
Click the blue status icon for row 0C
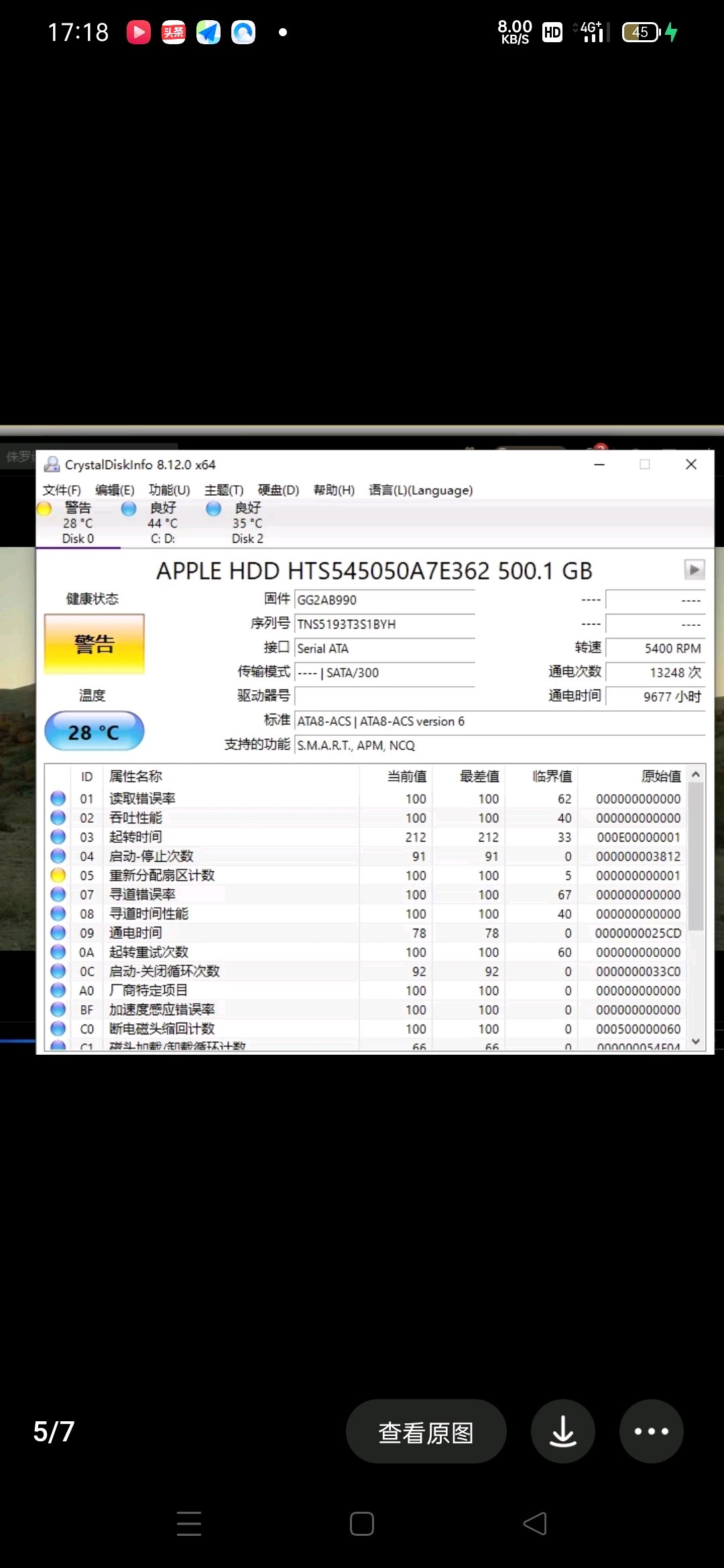pyautogui.click(x=58, y=971)
